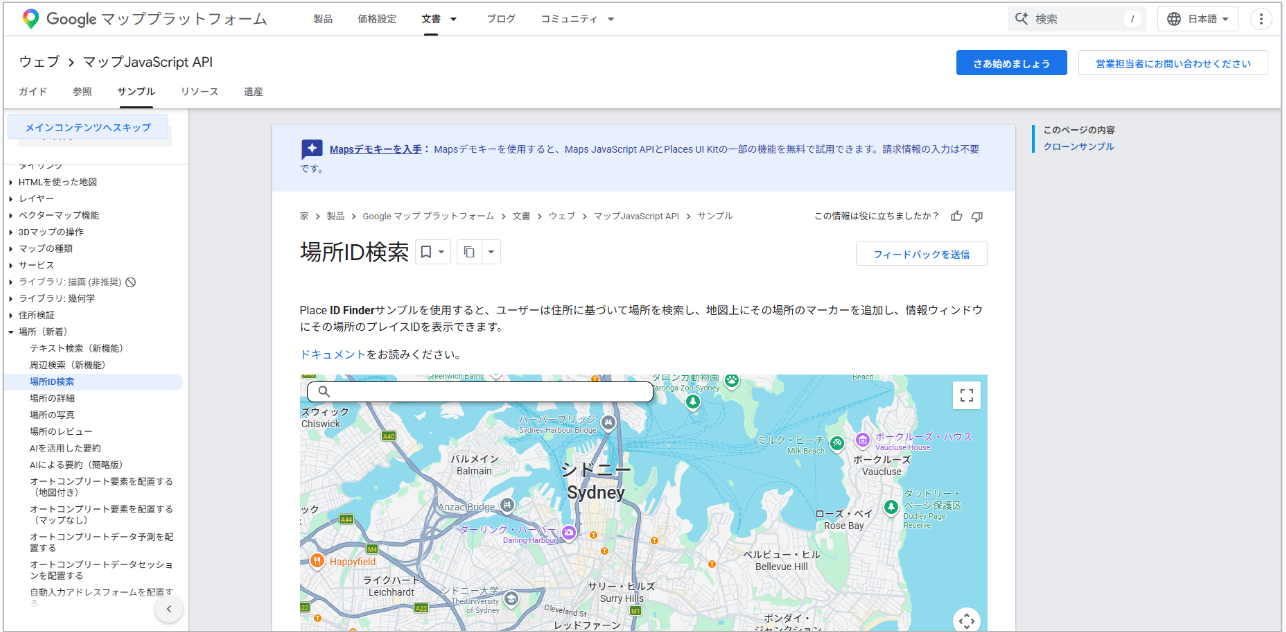Click the クローンサンプル link
1286x632 pixels.
coord(1078,147)
